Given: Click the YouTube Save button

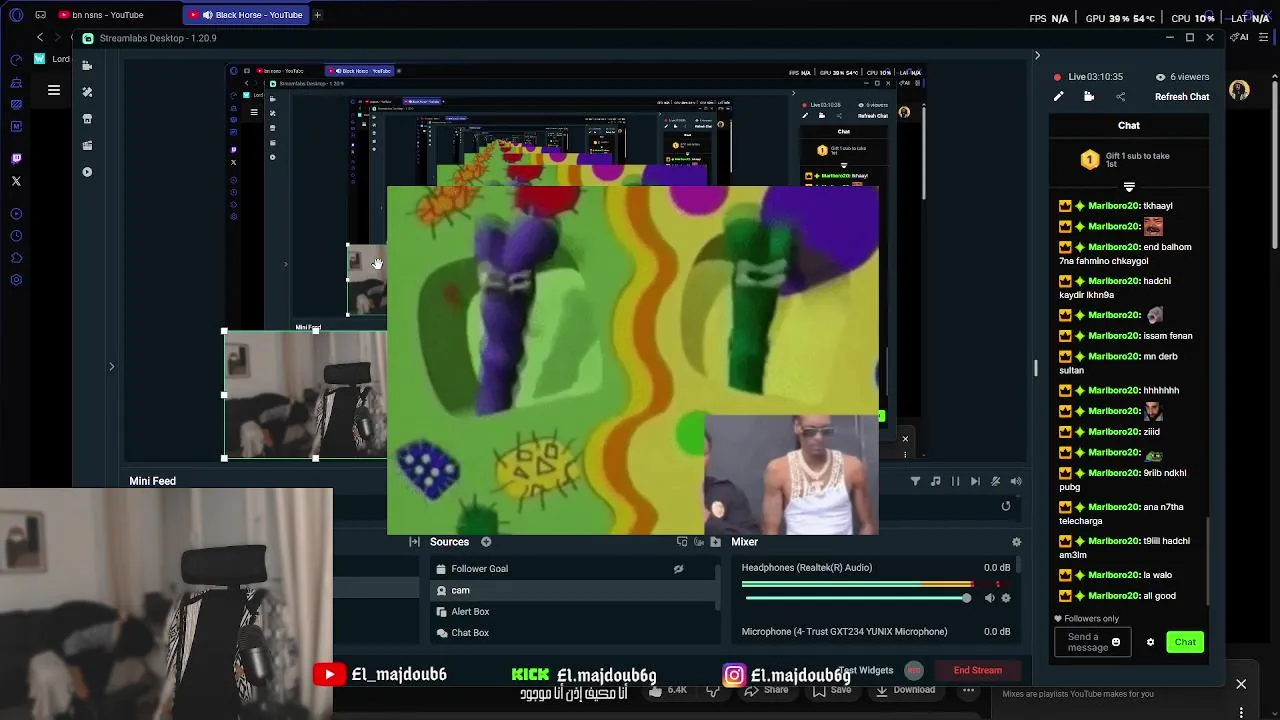Looking at the screenshot, I should tap(831, 690).
